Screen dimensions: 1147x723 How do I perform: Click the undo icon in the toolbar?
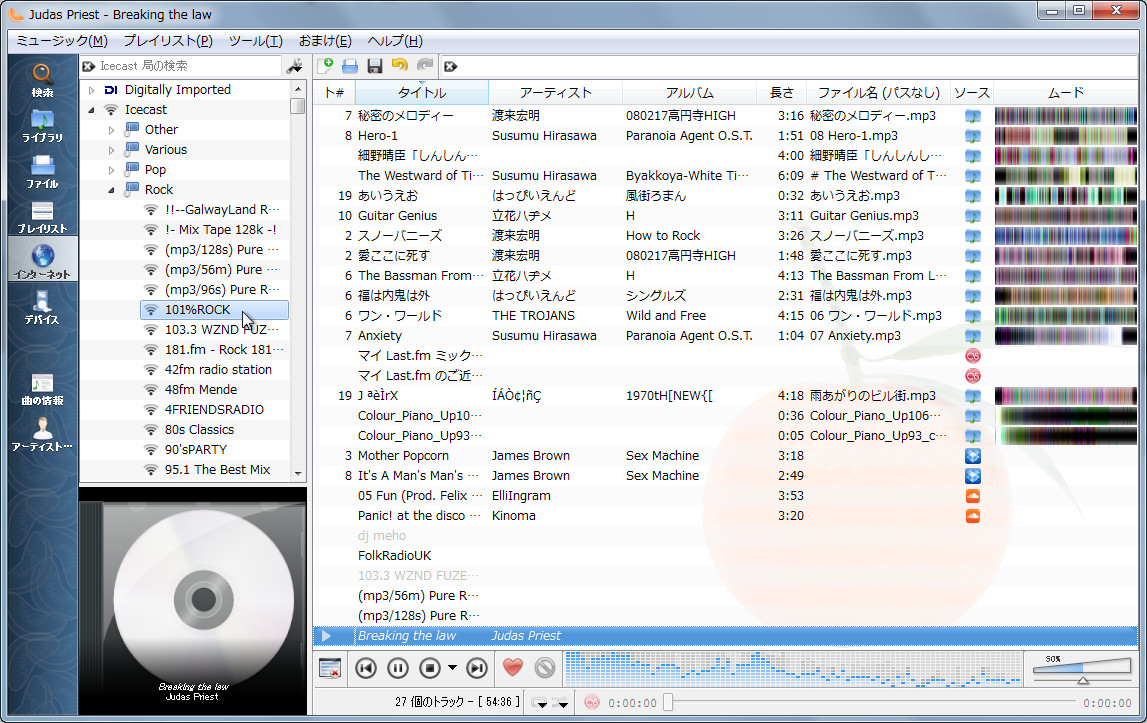399,66
